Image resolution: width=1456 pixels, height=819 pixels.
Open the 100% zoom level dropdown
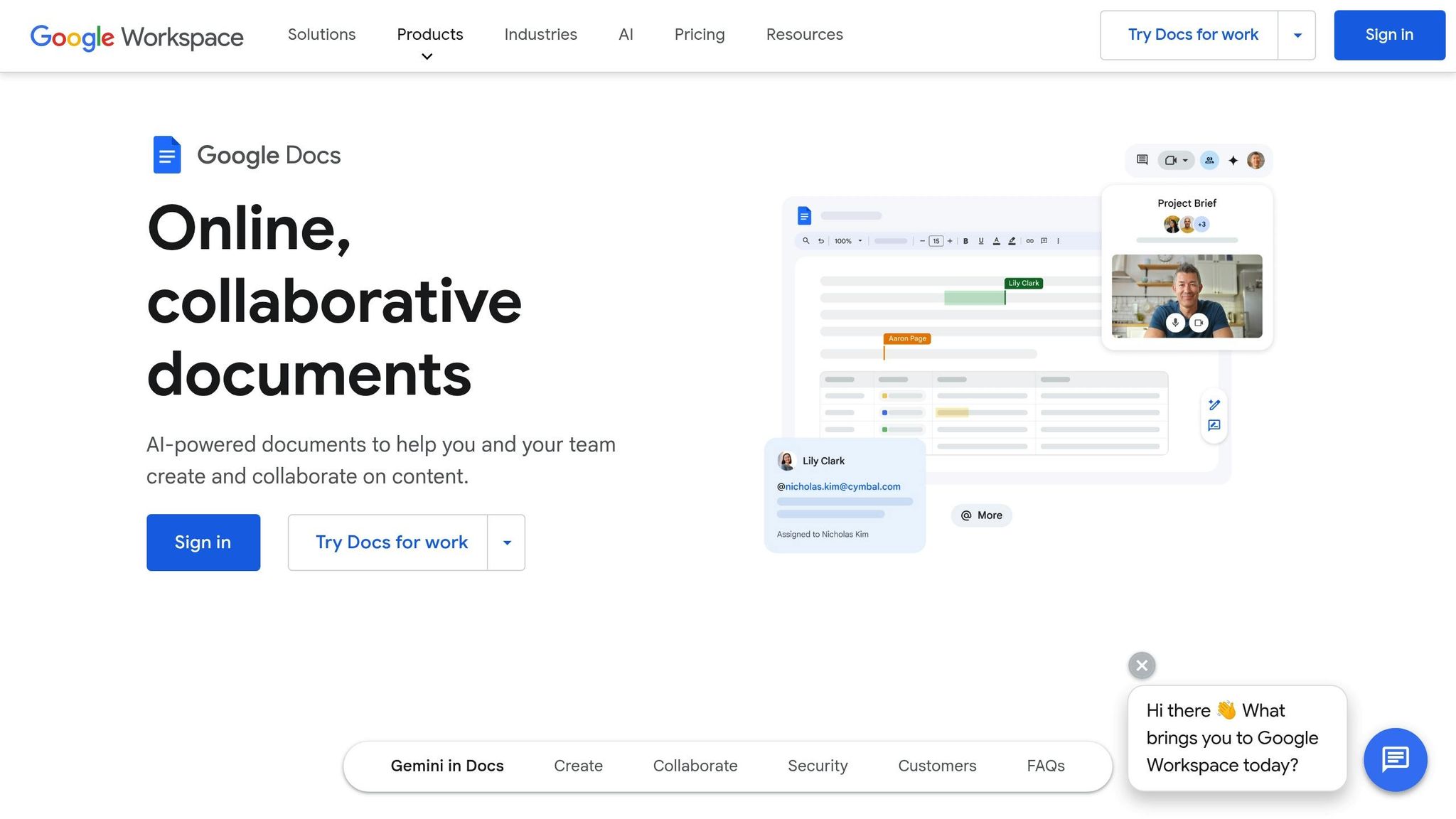(x=850, y=241)
